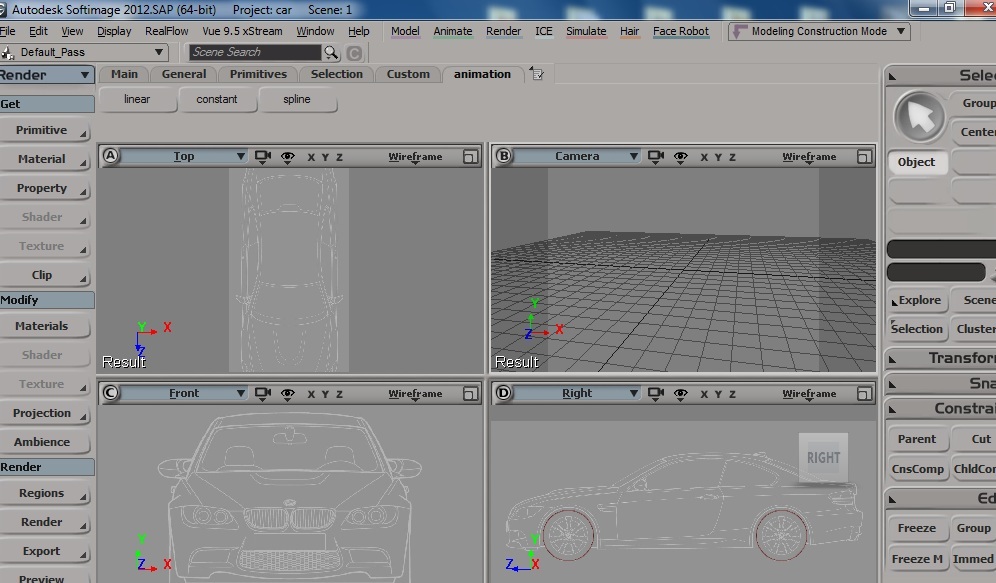Open the Wireframe display menu in the Top viewport
996x583 pixels.
tap(415, 157)
